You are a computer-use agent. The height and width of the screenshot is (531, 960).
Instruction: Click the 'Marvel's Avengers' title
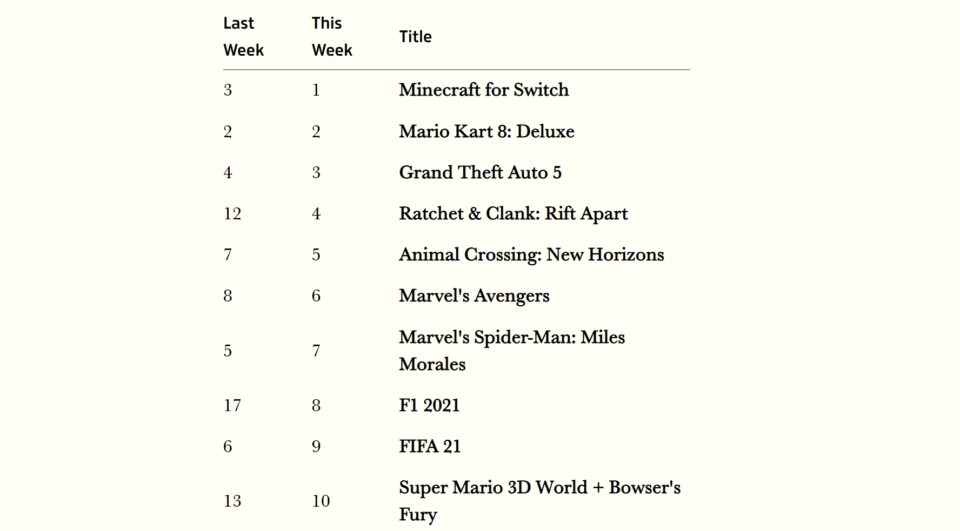pos(474,296)
